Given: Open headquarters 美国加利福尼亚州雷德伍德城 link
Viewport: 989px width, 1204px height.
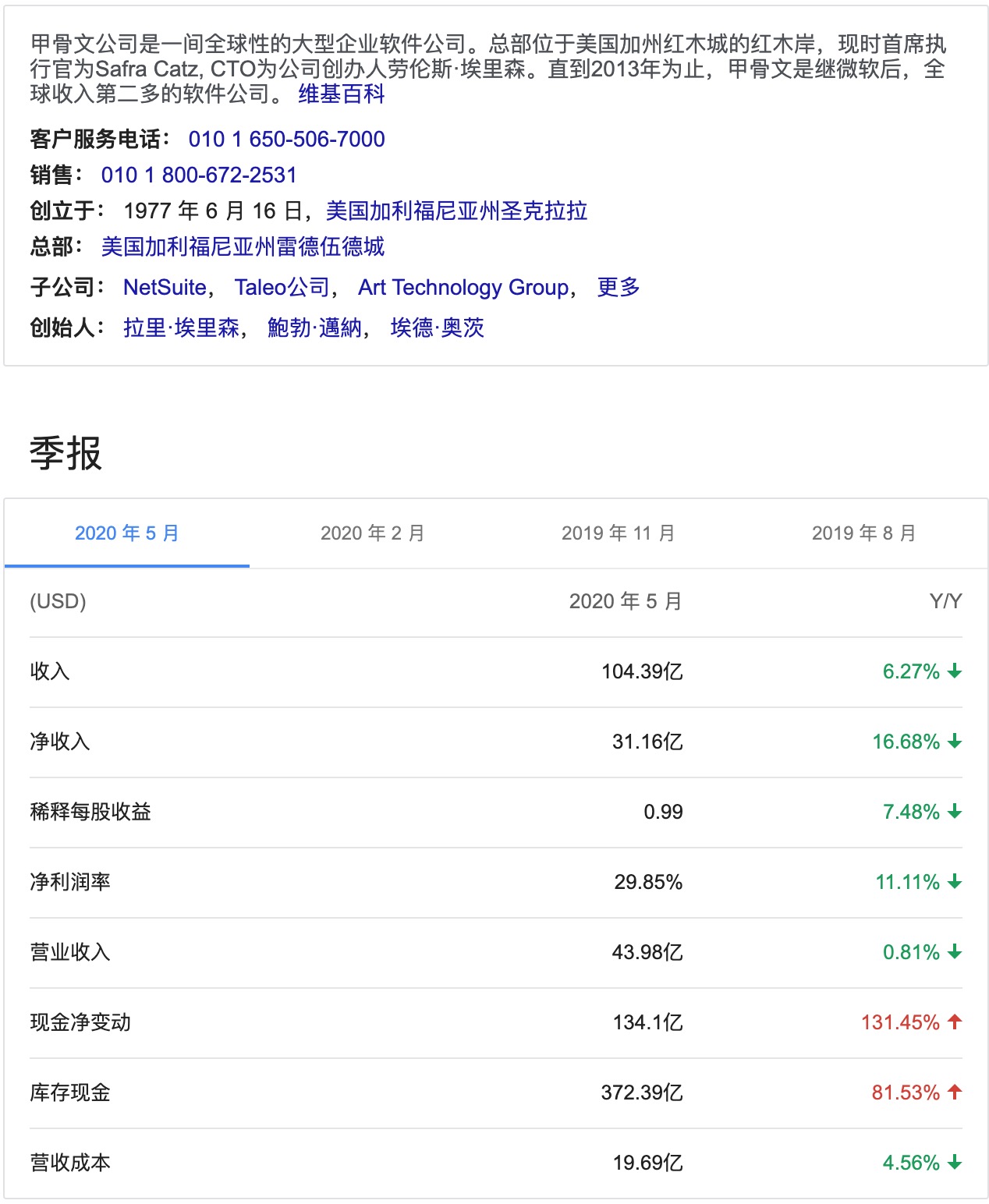Looking at the screenshot, I should [x=243, y=246].
